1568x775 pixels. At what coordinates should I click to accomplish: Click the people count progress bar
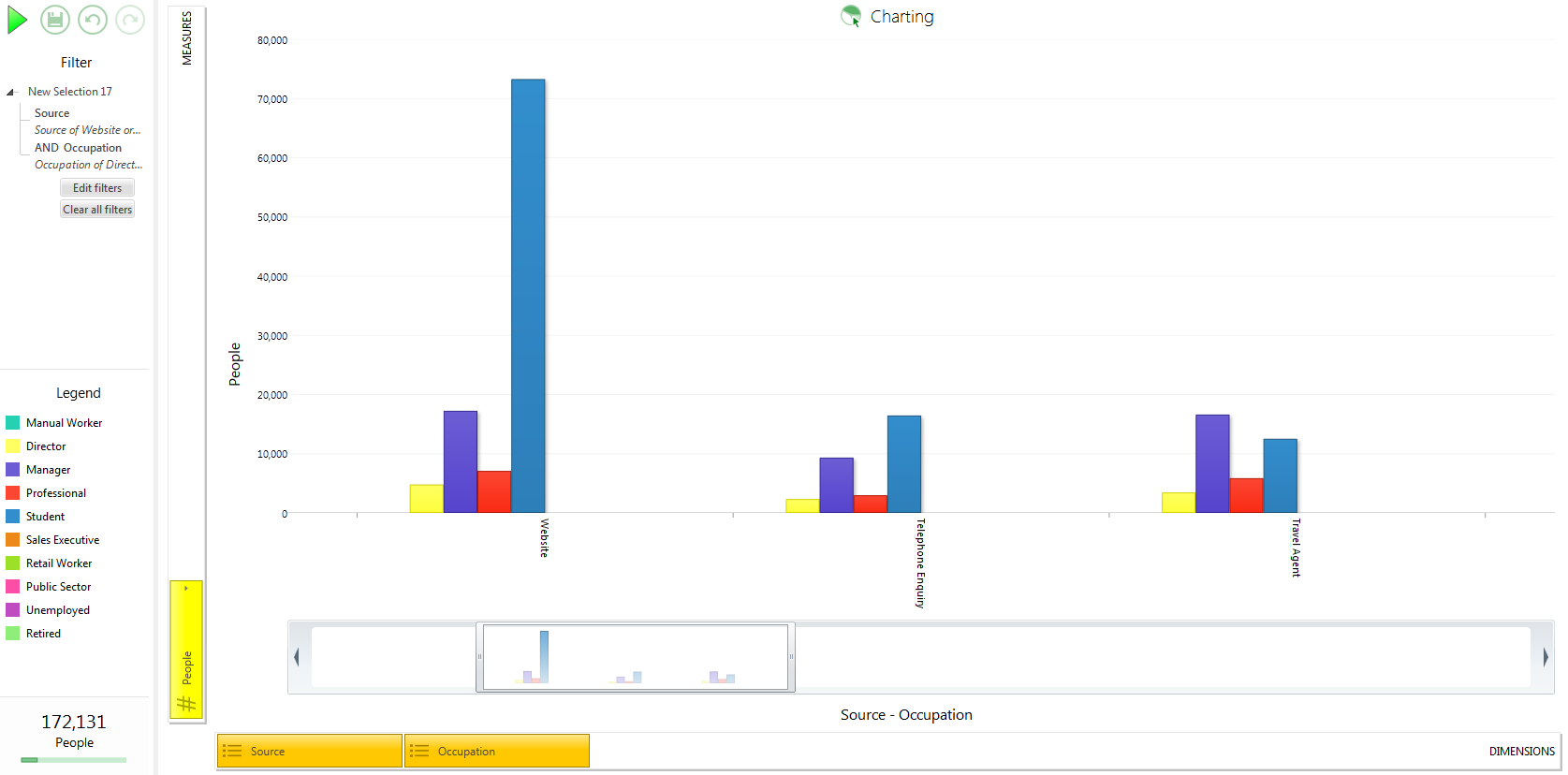[74, 760]
